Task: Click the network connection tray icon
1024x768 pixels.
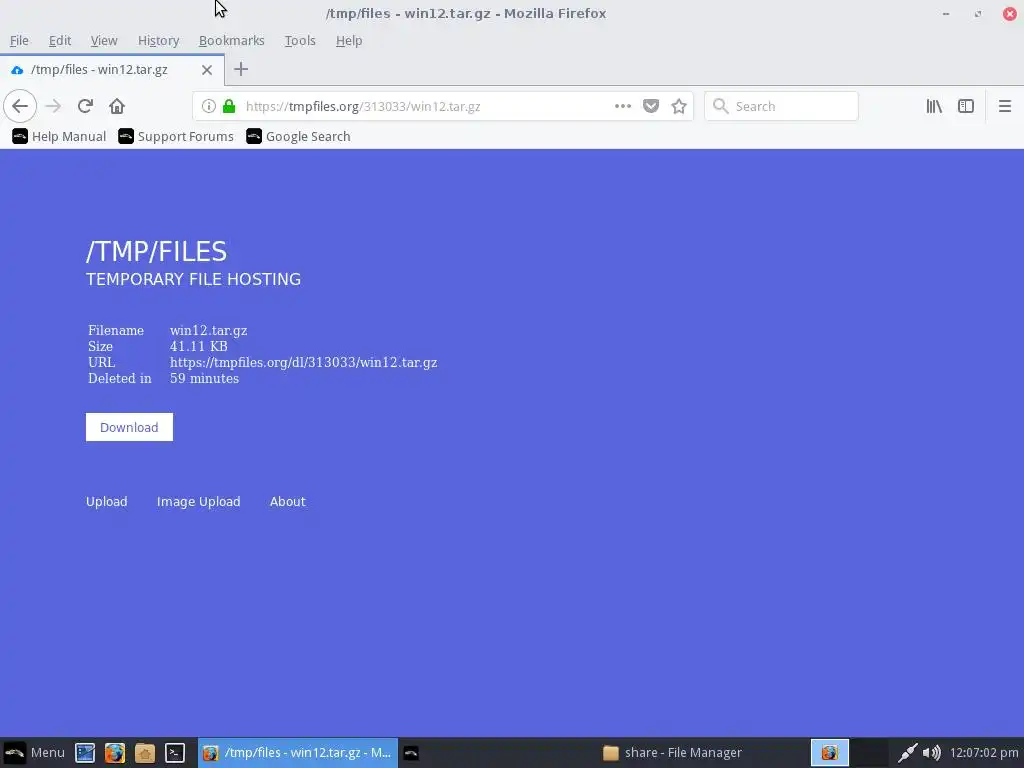Action: [x=906, y=753]
